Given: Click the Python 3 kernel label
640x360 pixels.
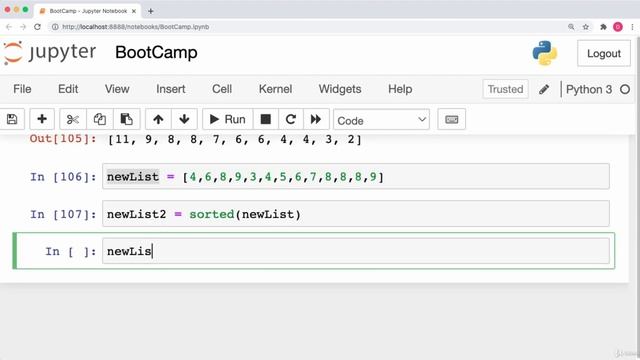Looking at the screenshot, I should coord(589,89).
